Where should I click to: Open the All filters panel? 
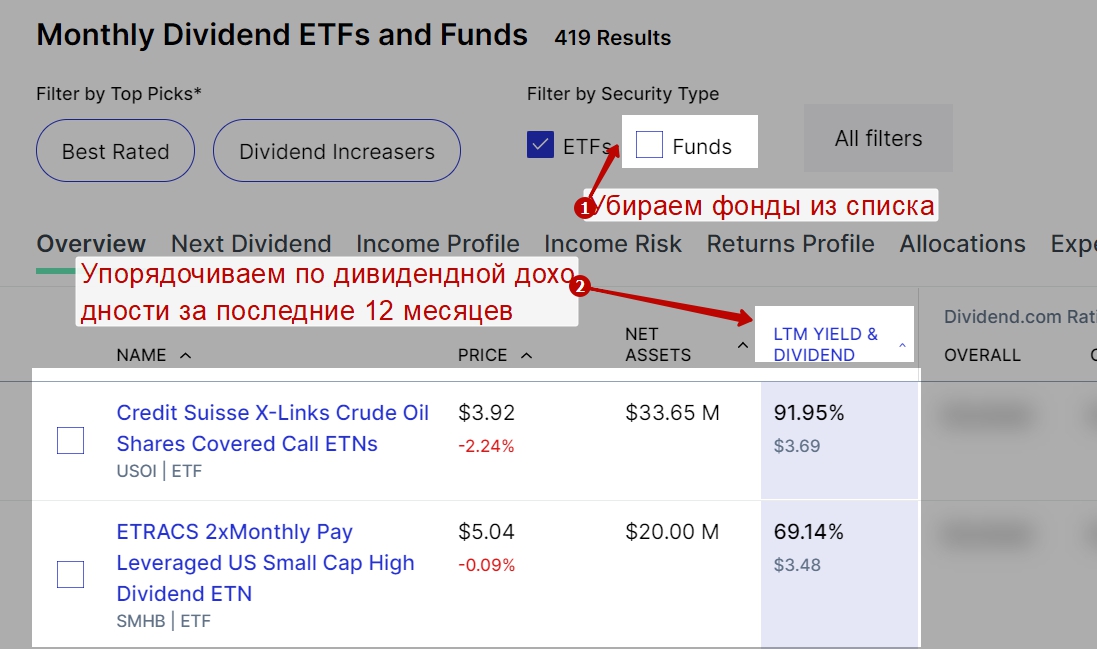tap(878, 138)
